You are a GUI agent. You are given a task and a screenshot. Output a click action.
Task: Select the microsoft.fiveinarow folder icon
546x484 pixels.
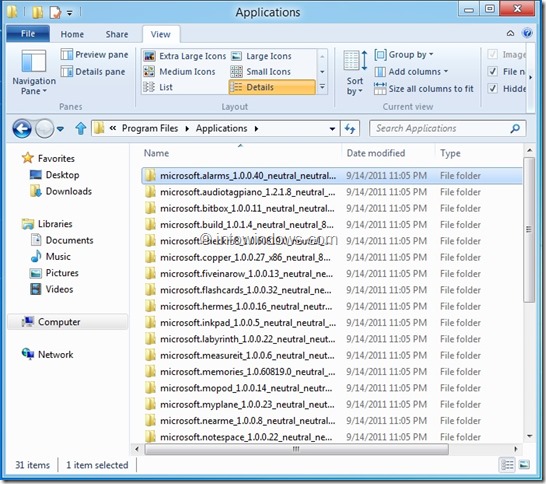click(150, 274)
